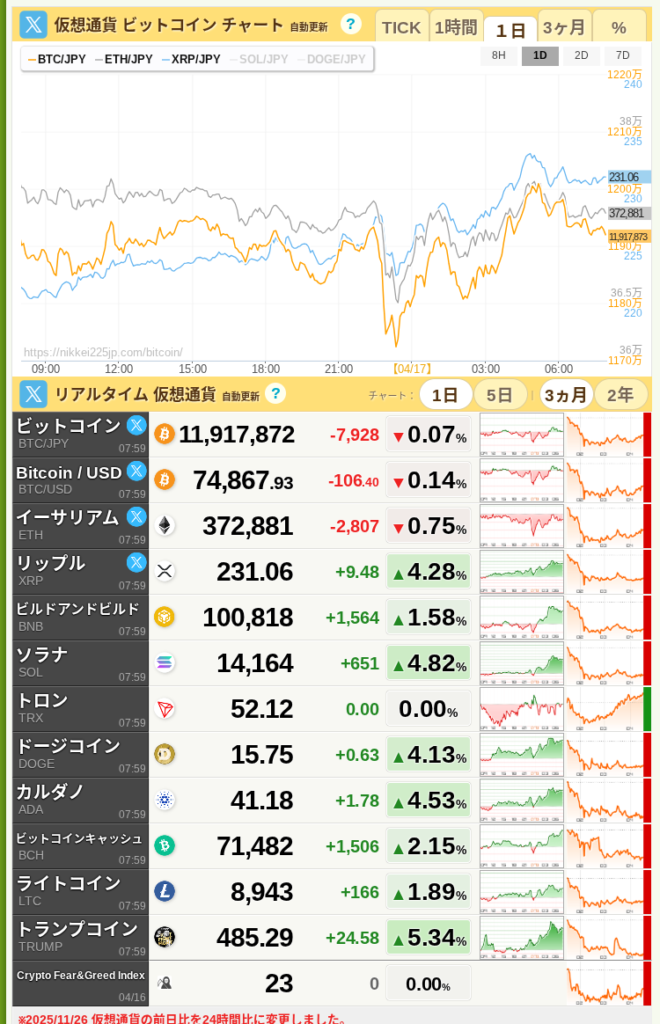Click the X (Twitter) icon beside the chart title

(34, 25)
